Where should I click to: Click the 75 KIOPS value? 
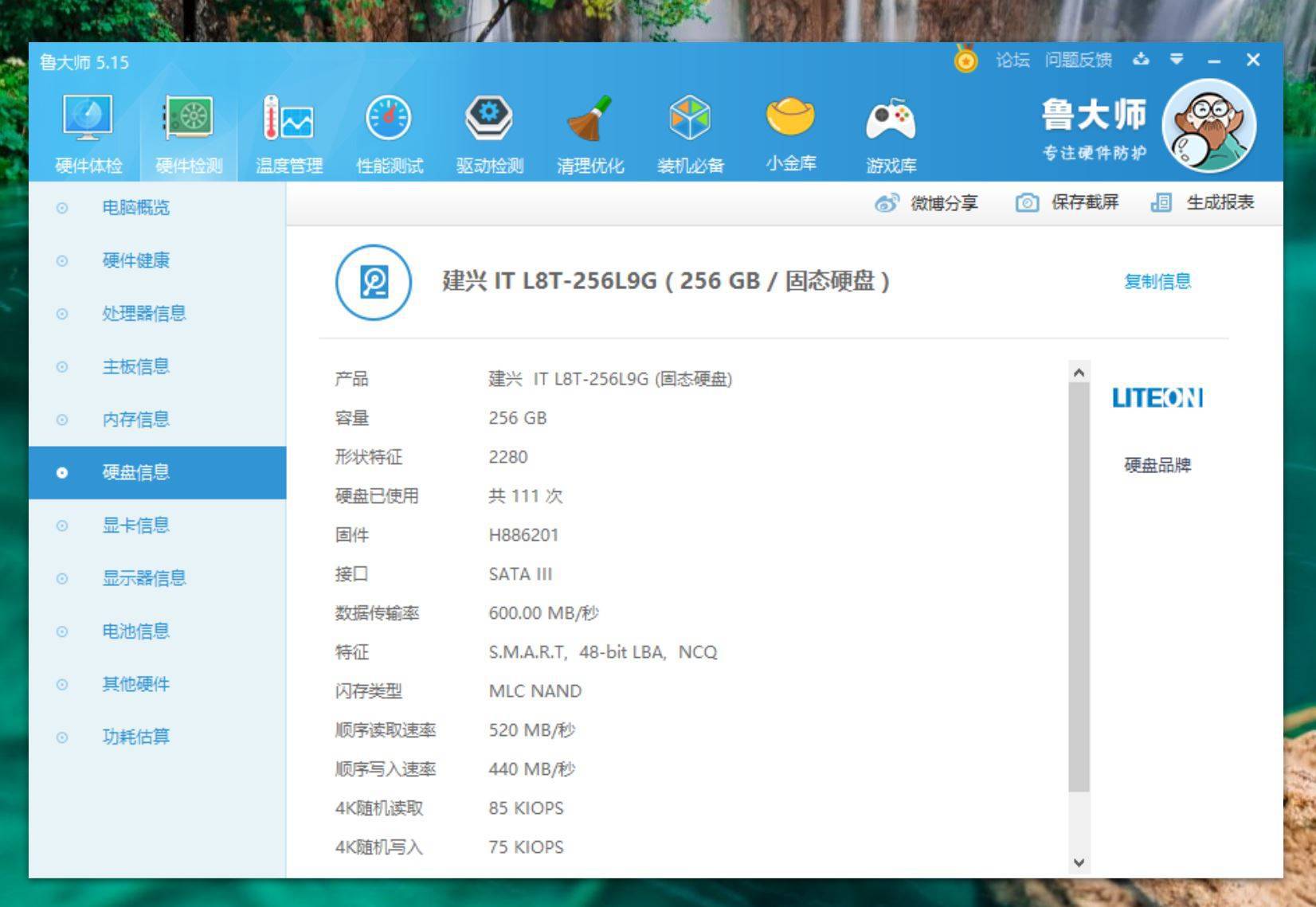tap(526, 847)
